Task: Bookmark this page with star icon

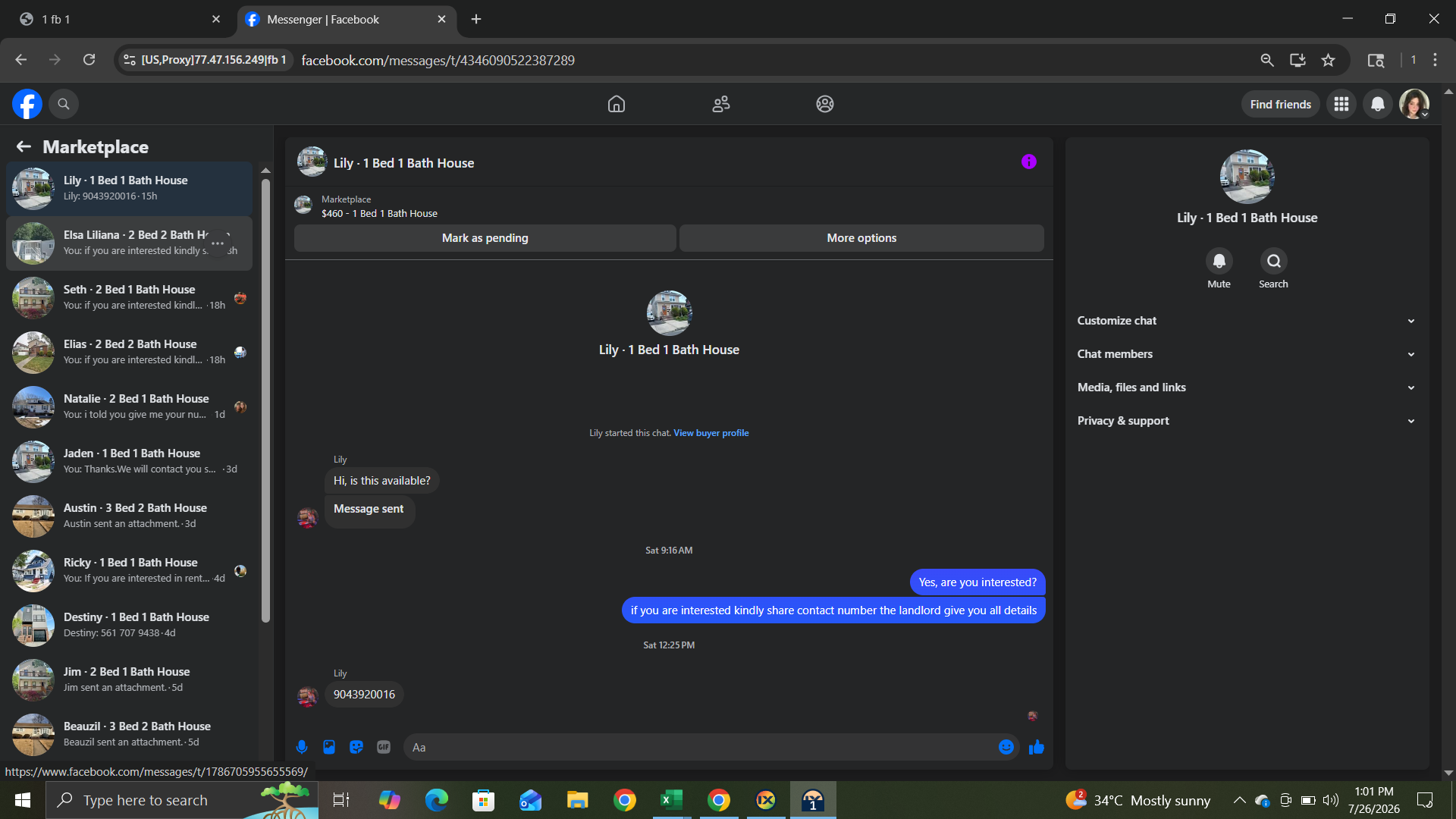Action: (1328, 60)
